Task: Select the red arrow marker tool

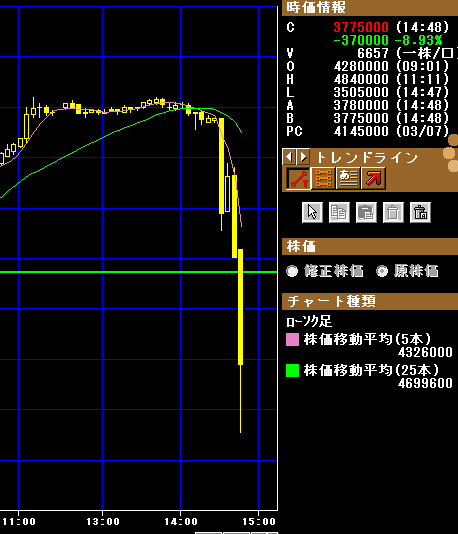Action: coord(373,178)
